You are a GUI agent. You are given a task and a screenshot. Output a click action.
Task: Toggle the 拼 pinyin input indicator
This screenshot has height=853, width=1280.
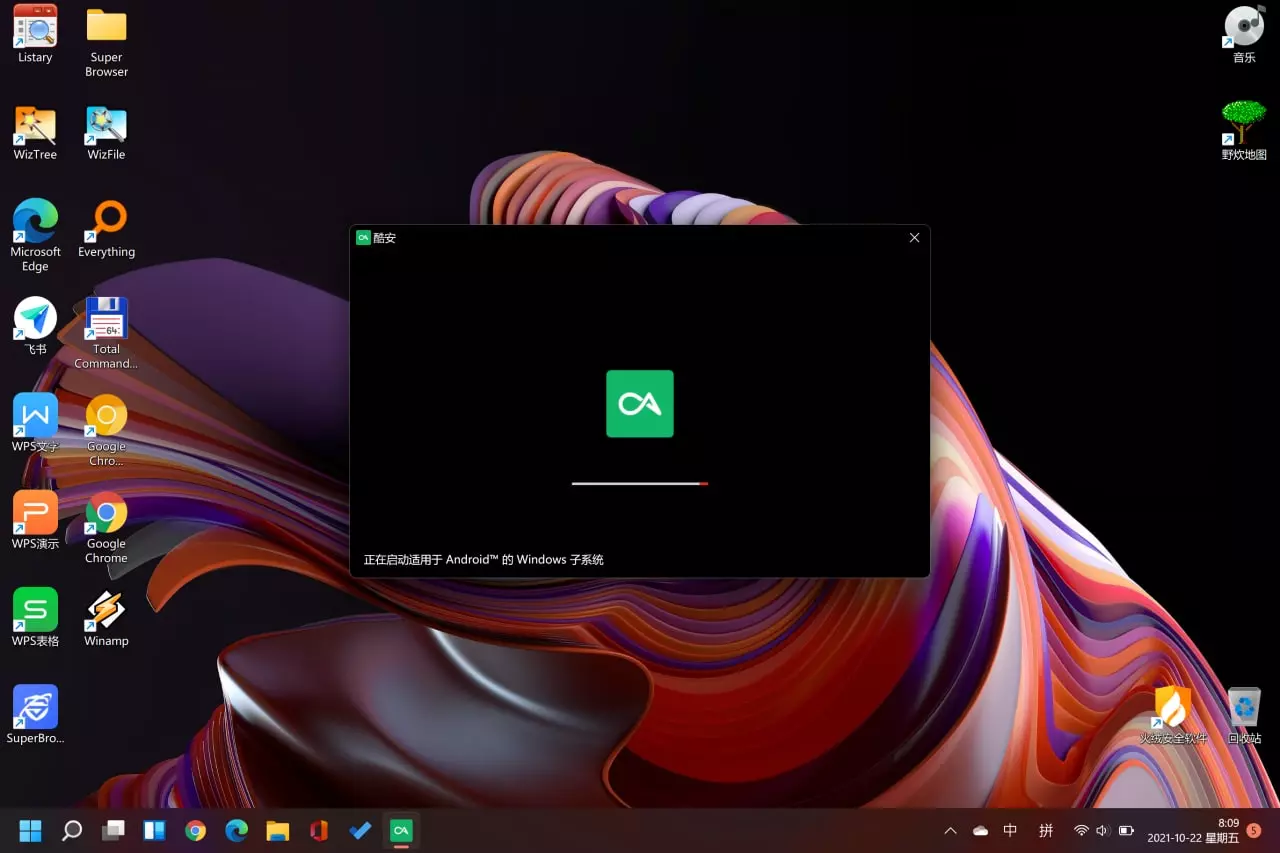tap(1046, 830)
